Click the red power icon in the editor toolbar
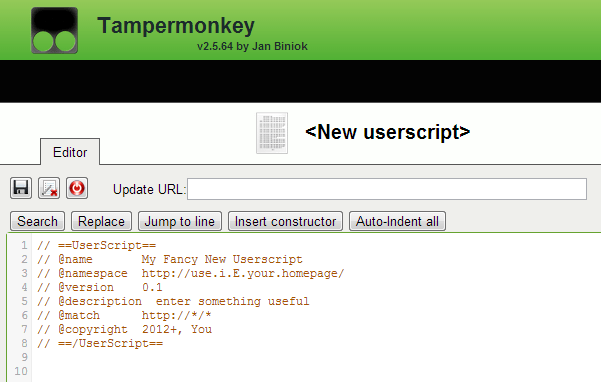The width and height of the screenshot is (601, 382). (77, 188)
